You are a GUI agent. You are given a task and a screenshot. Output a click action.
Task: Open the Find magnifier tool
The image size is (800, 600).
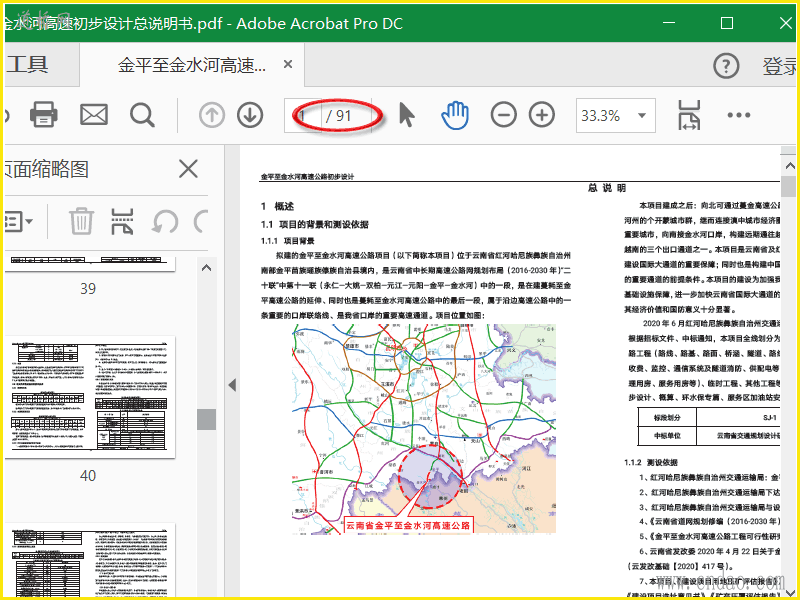pyautogui.click(x=142, y=115)
